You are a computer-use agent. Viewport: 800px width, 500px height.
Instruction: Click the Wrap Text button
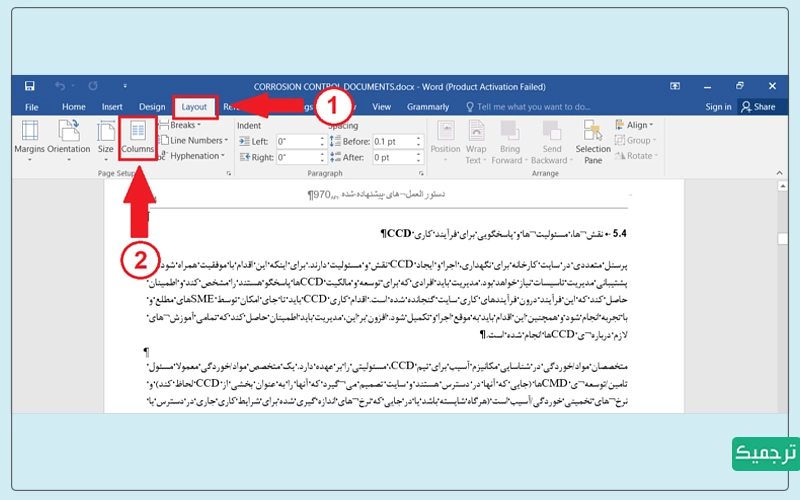pyautogui.click(x=476, y=142)
